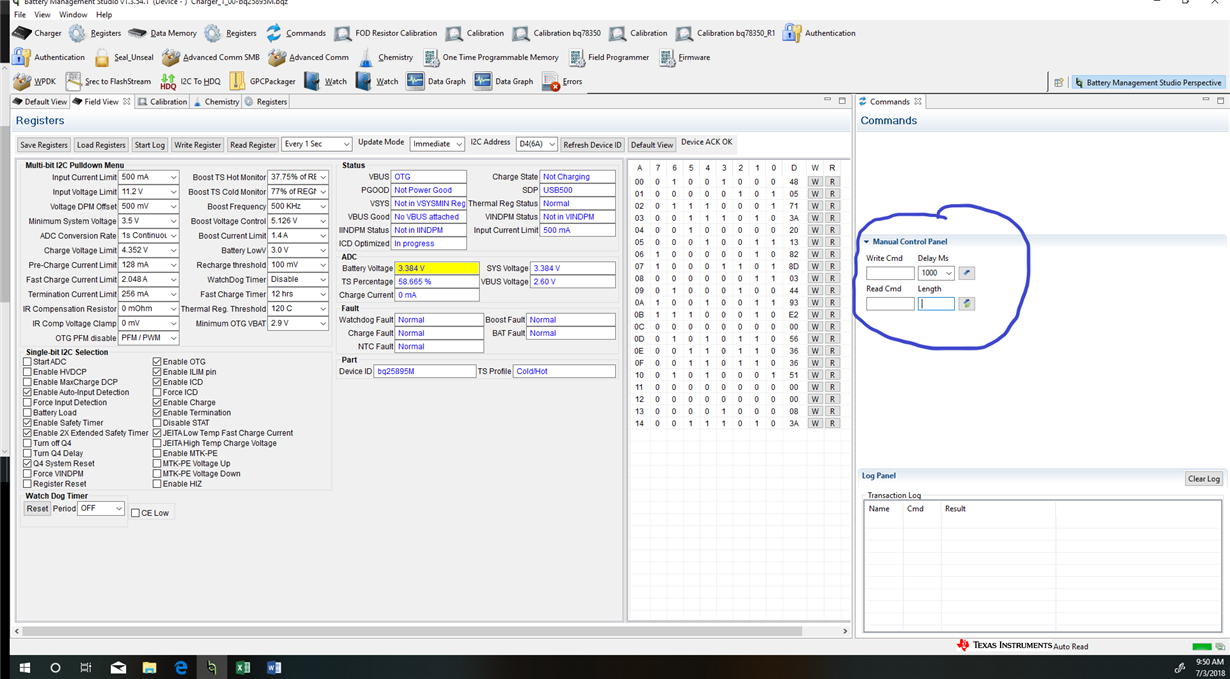The image size is (1230, 679).
Task: Open the Window menu
Action: [x=73, y=15]
